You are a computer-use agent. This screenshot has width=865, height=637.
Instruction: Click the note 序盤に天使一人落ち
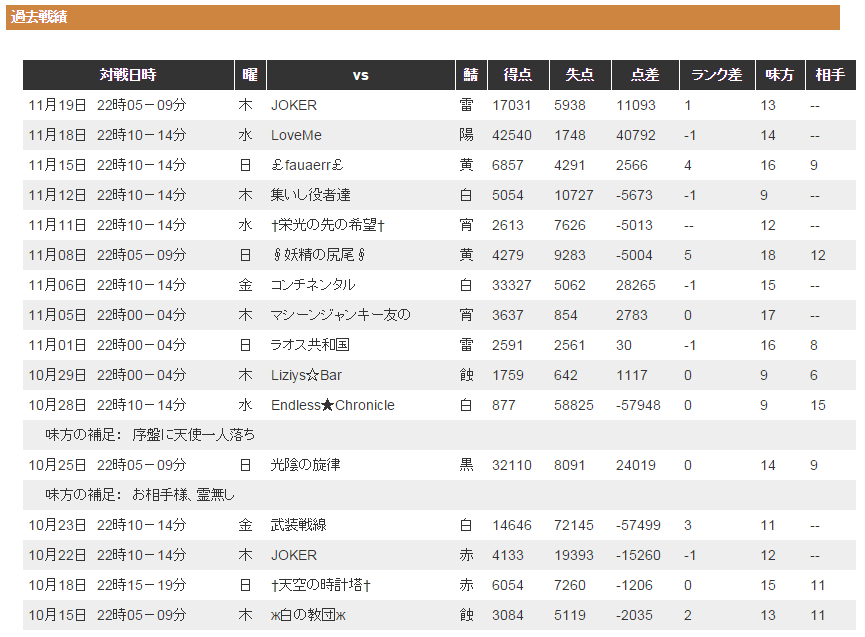194,435
